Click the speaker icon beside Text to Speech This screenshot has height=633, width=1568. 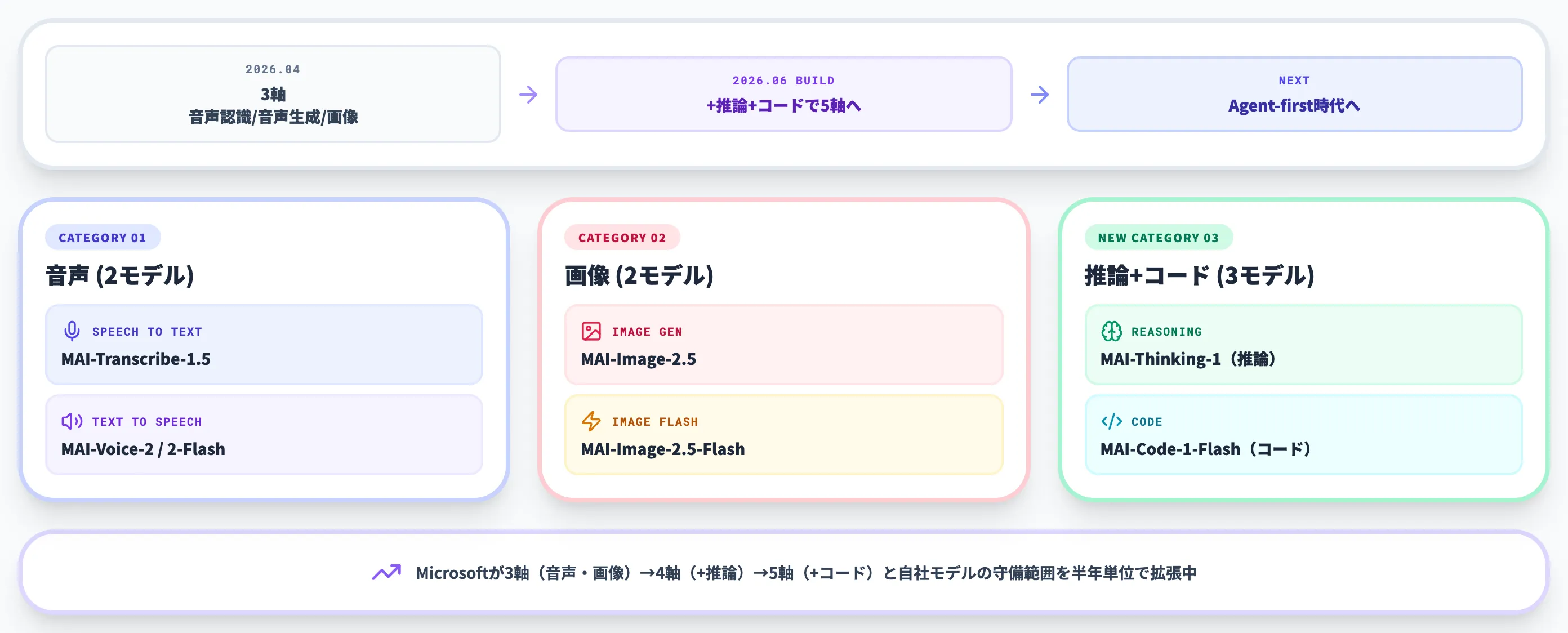click(72, 421)
